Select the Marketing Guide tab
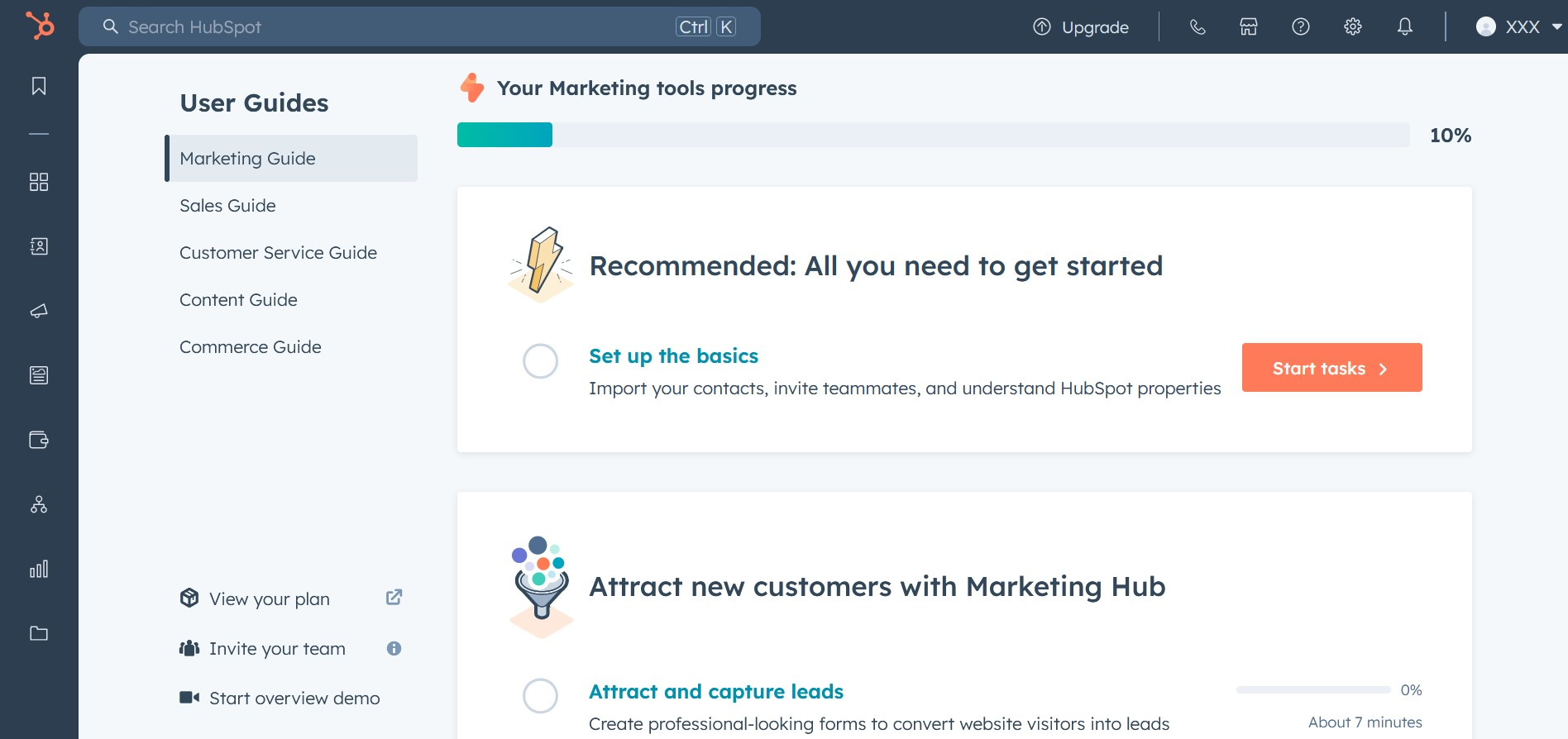The width and height of the screenshot is (1568, 739). (x=291, y=158)
